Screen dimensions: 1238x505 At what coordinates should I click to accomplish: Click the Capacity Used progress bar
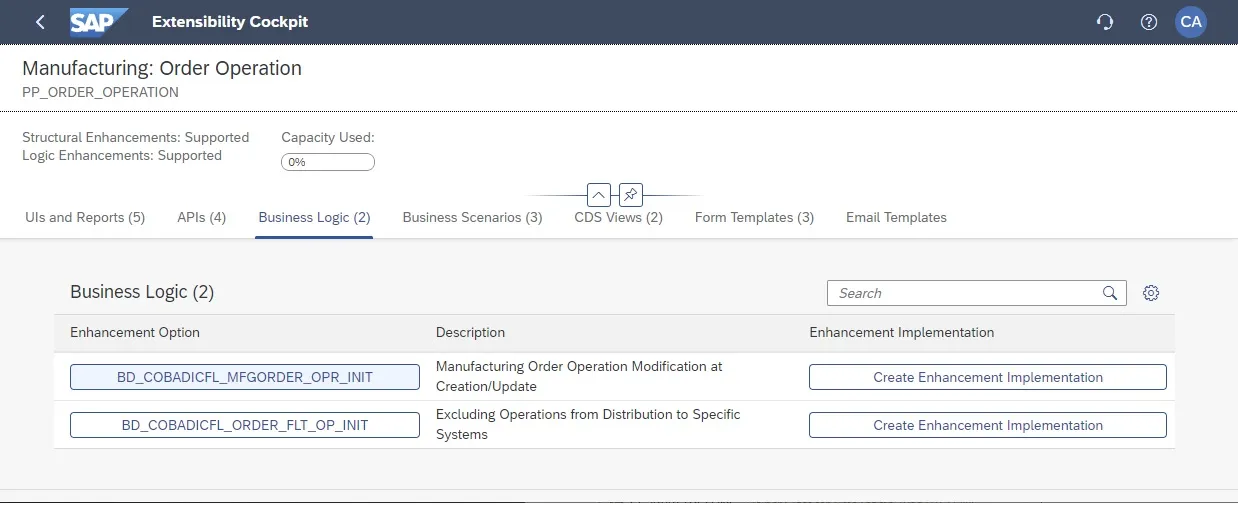(x=328, y=162)
